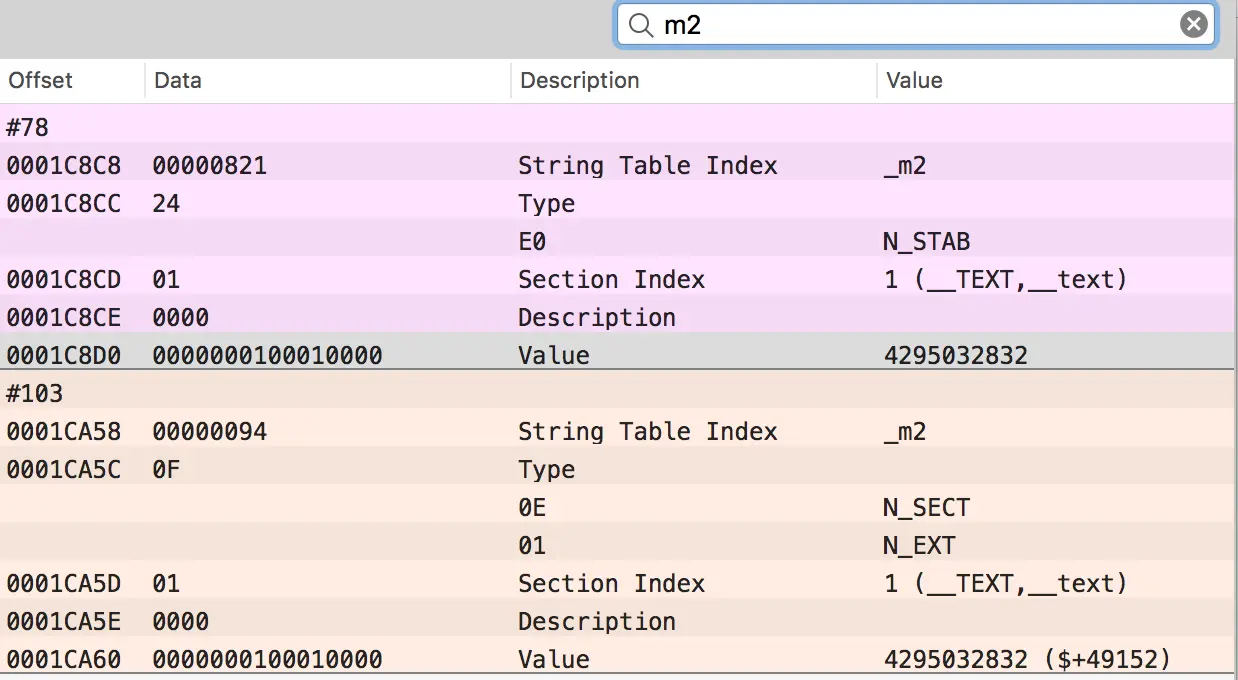The height and width of the screenshot is (680, 1238).
Task: Click the Value column header
Action: (914, 81)
